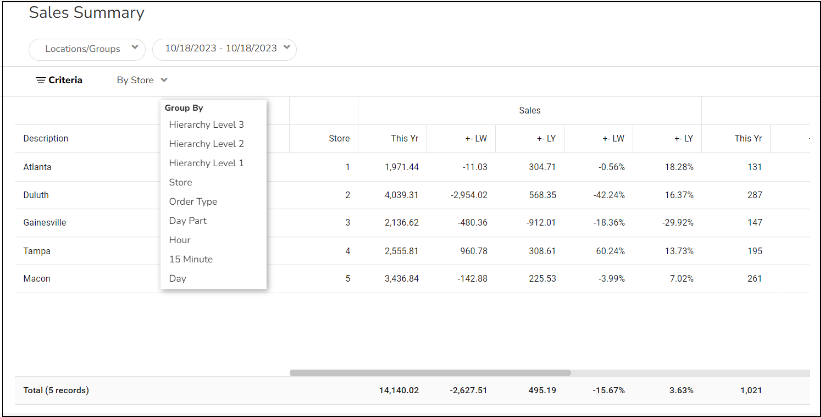Open the date range 10/18/2023 dropdown
This screenshot has height=417, width=821.
(x=224, y=48)
